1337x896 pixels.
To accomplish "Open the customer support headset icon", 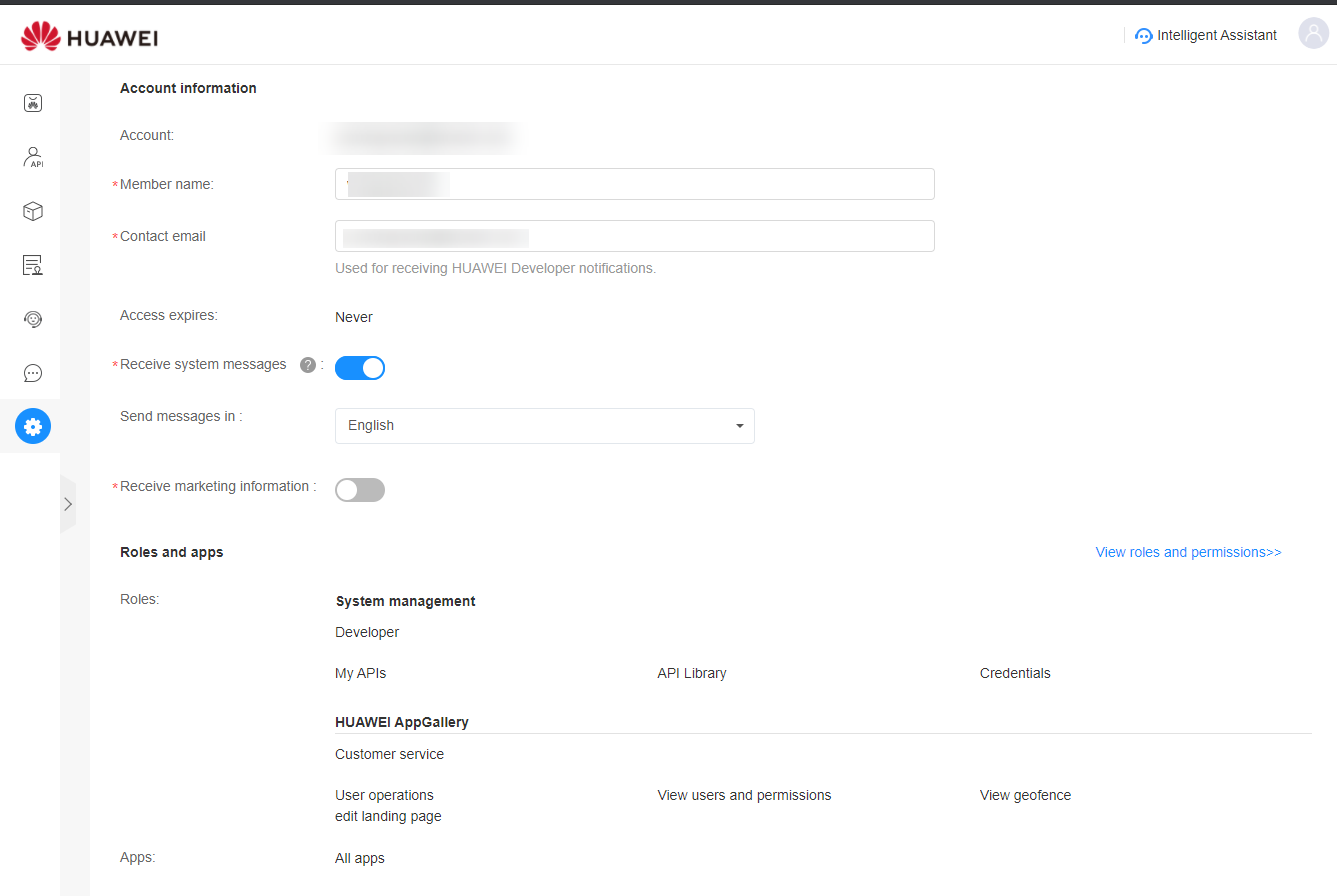I will pyautogui.click(x=33, y=319).
